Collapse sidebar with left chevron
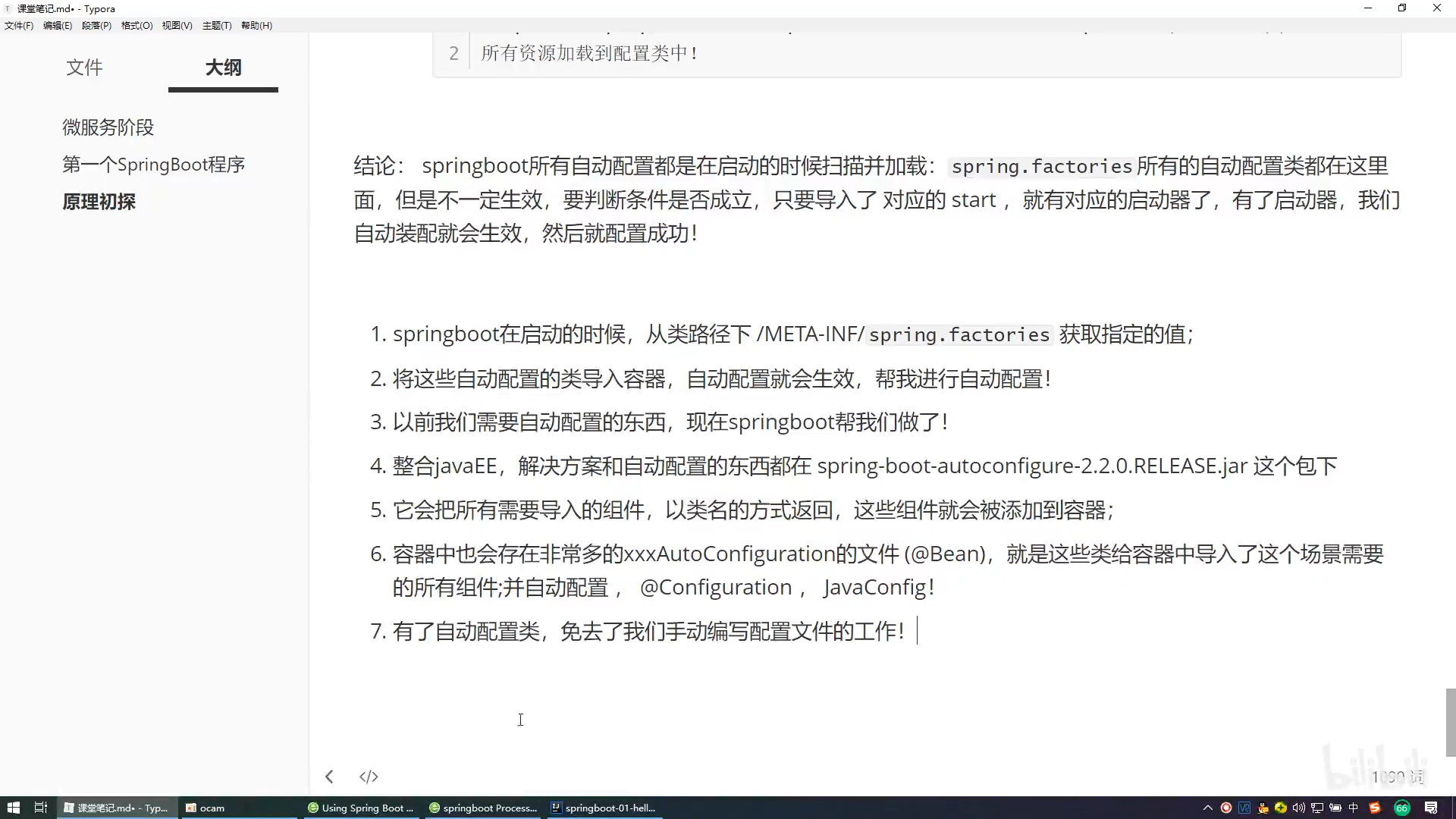The height and width of the screenshot is (819, 1456). click(x=329, y=777)
